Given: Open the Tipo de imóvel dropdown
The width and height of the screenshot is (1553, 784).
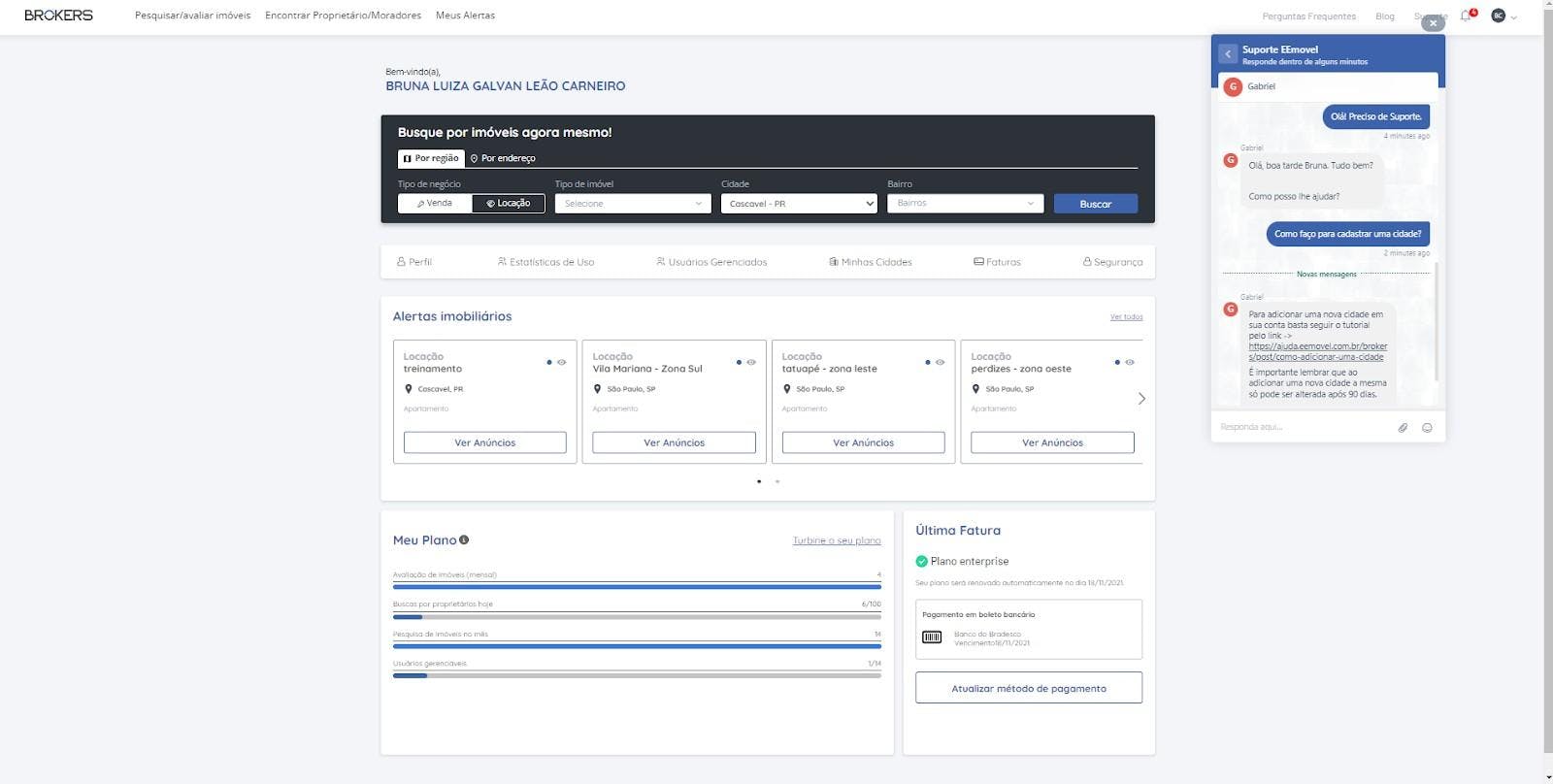Looking at the screenshot, I should (633, 204).
